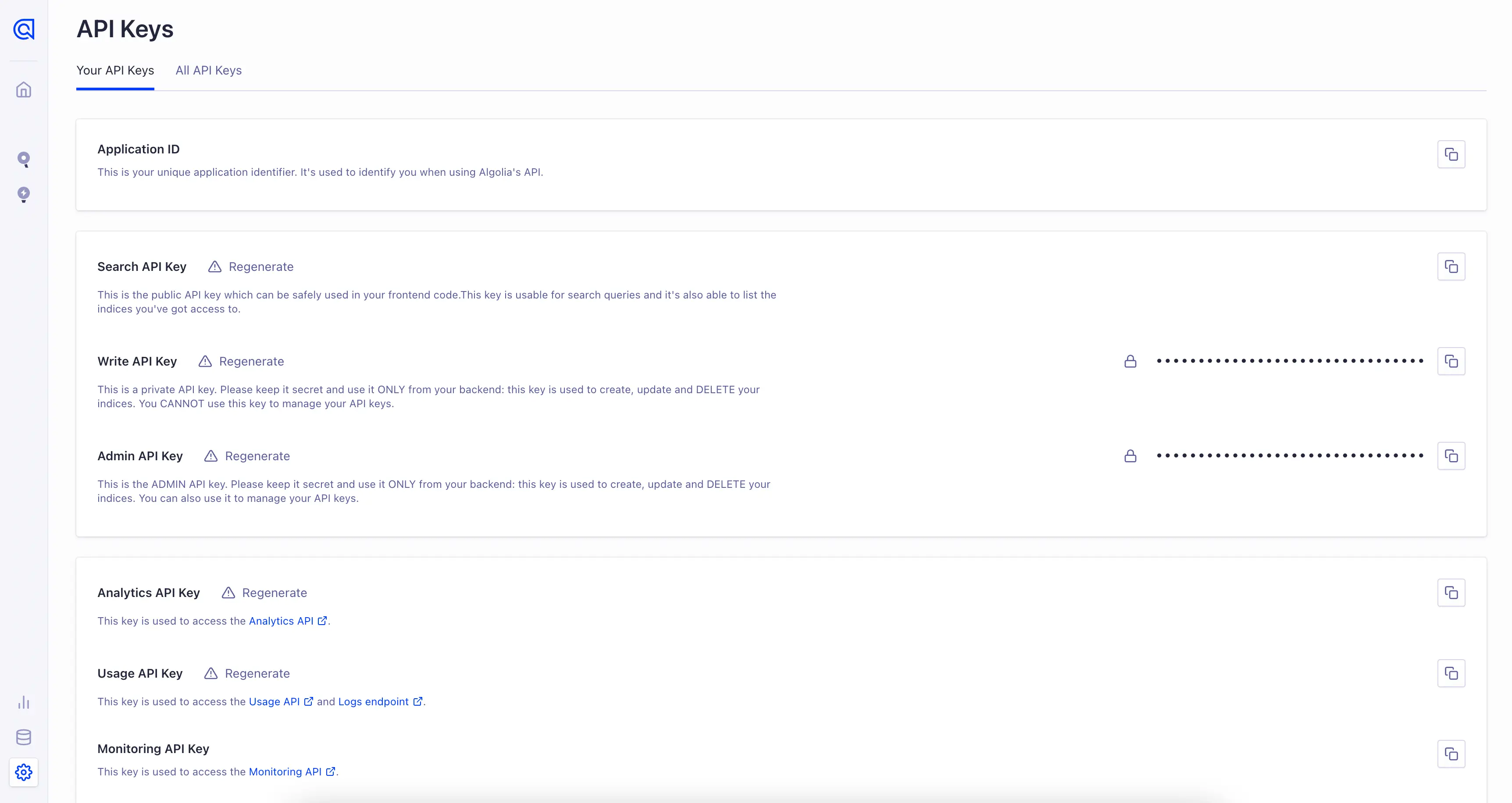
Task: Click the API Keys page heading
Action: coord(125,29)
